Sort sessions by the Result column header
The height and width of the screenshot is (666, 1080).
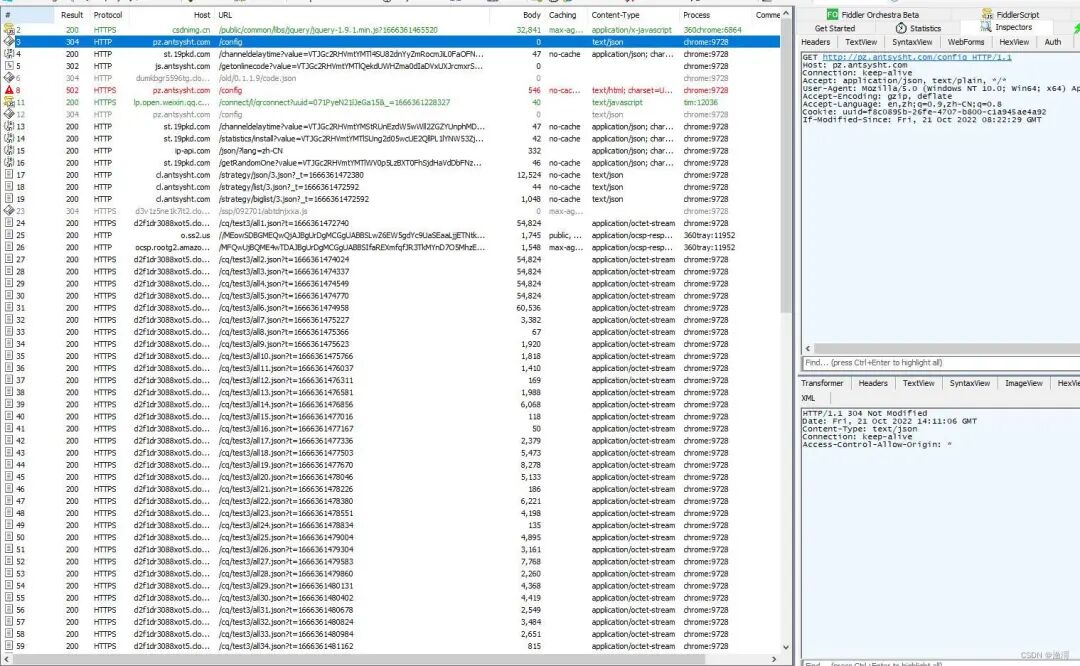[x=72, y=14]
